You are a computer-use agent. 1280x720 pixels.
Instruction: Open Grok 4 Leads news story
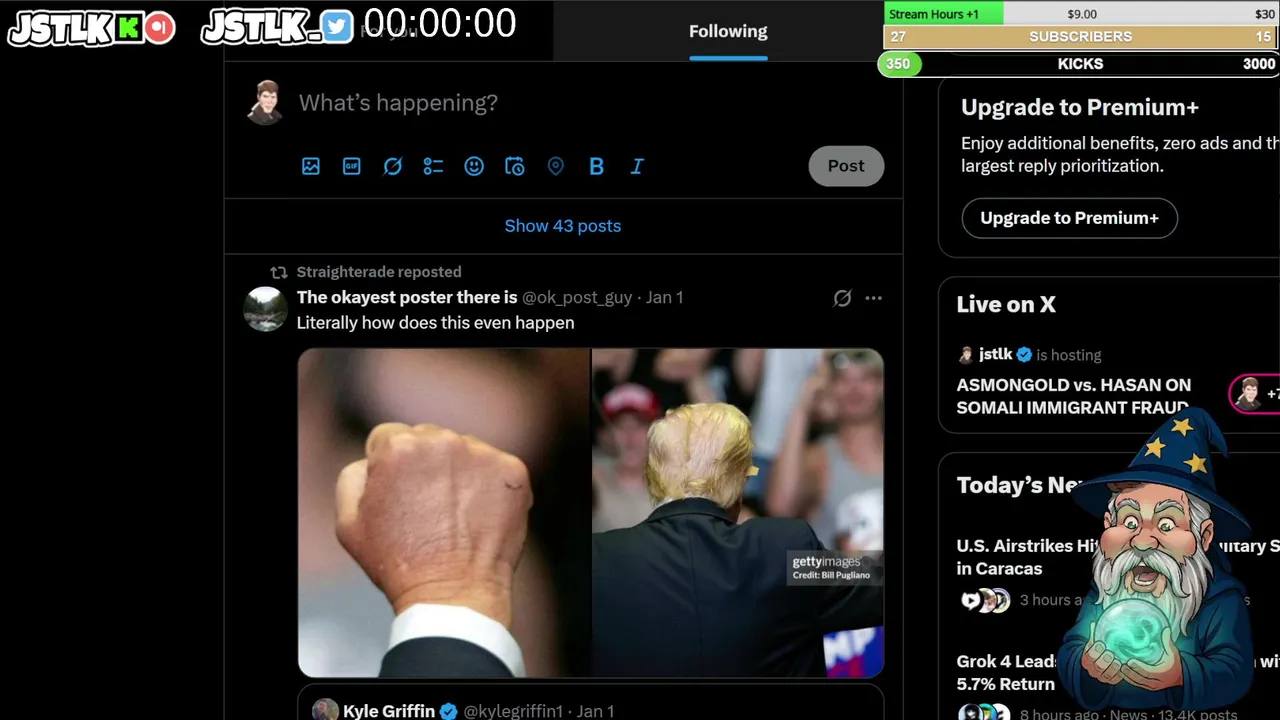(1006, 673)
